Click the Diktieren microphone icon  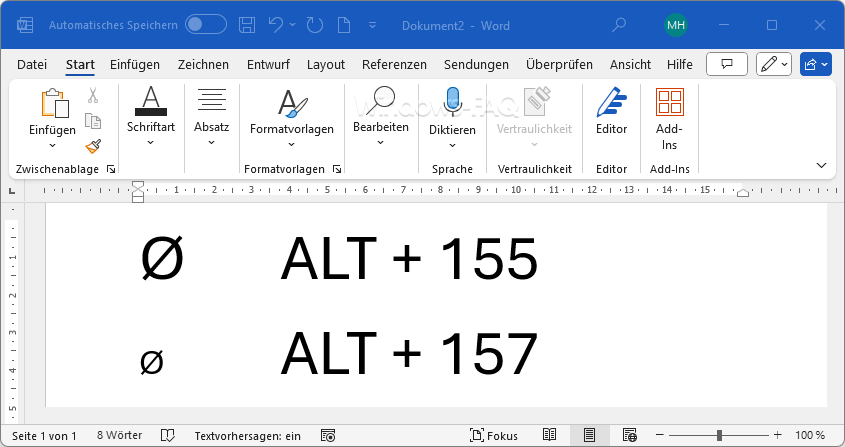pyautogui.click(x=453, y=102)
